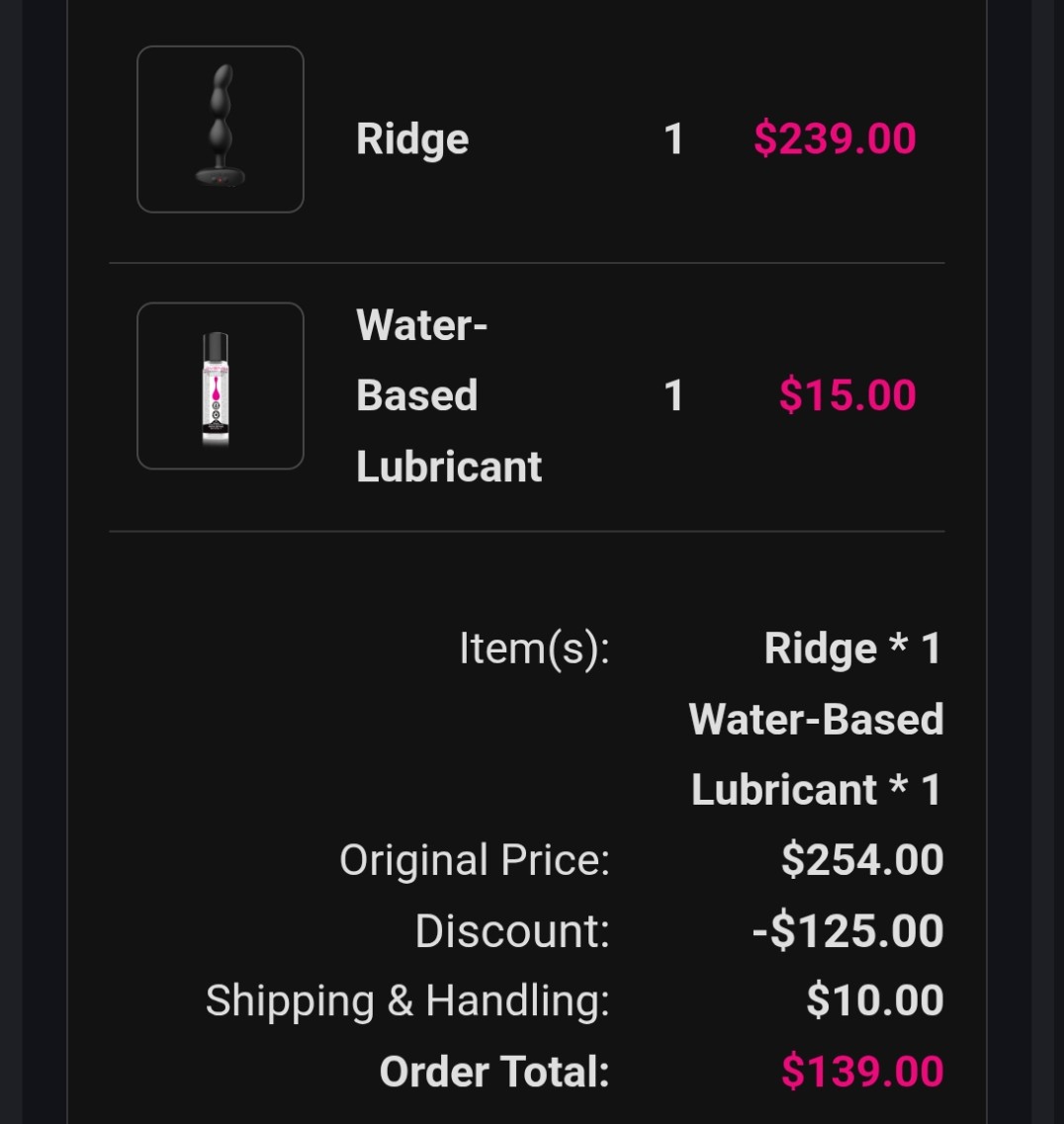The image size is (1064, 1124).
Task: Click the $254.00 original price value
Action: (x=861, y=860)
